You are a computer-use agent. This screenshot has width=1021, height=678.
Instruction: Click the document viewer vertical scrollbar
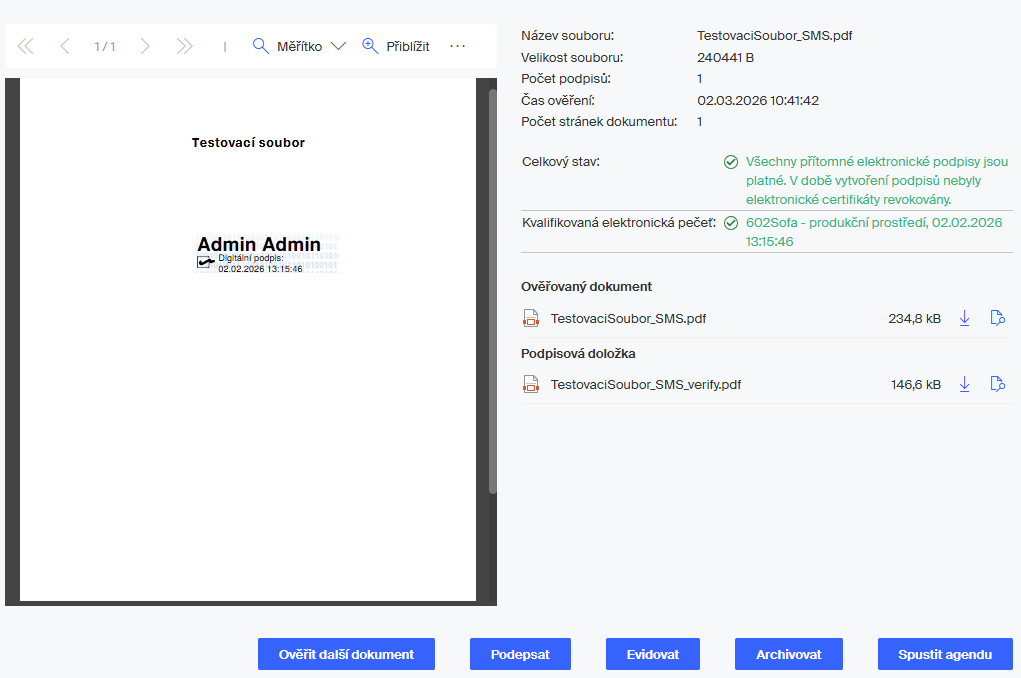click(x=492, y=290)
